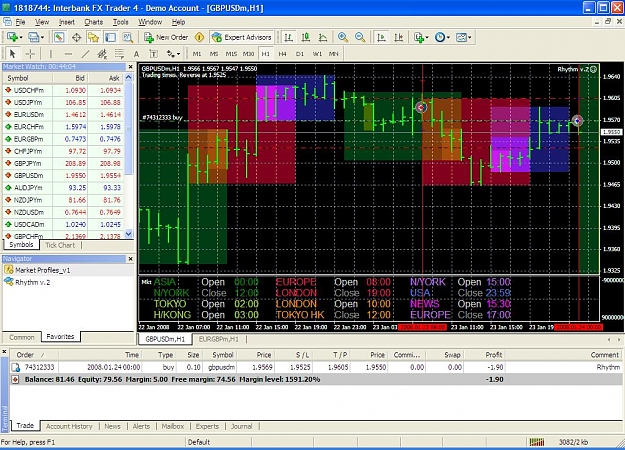625x450 pixels.
Task: Click the New Order button
Action: click(x=166, y=37)
